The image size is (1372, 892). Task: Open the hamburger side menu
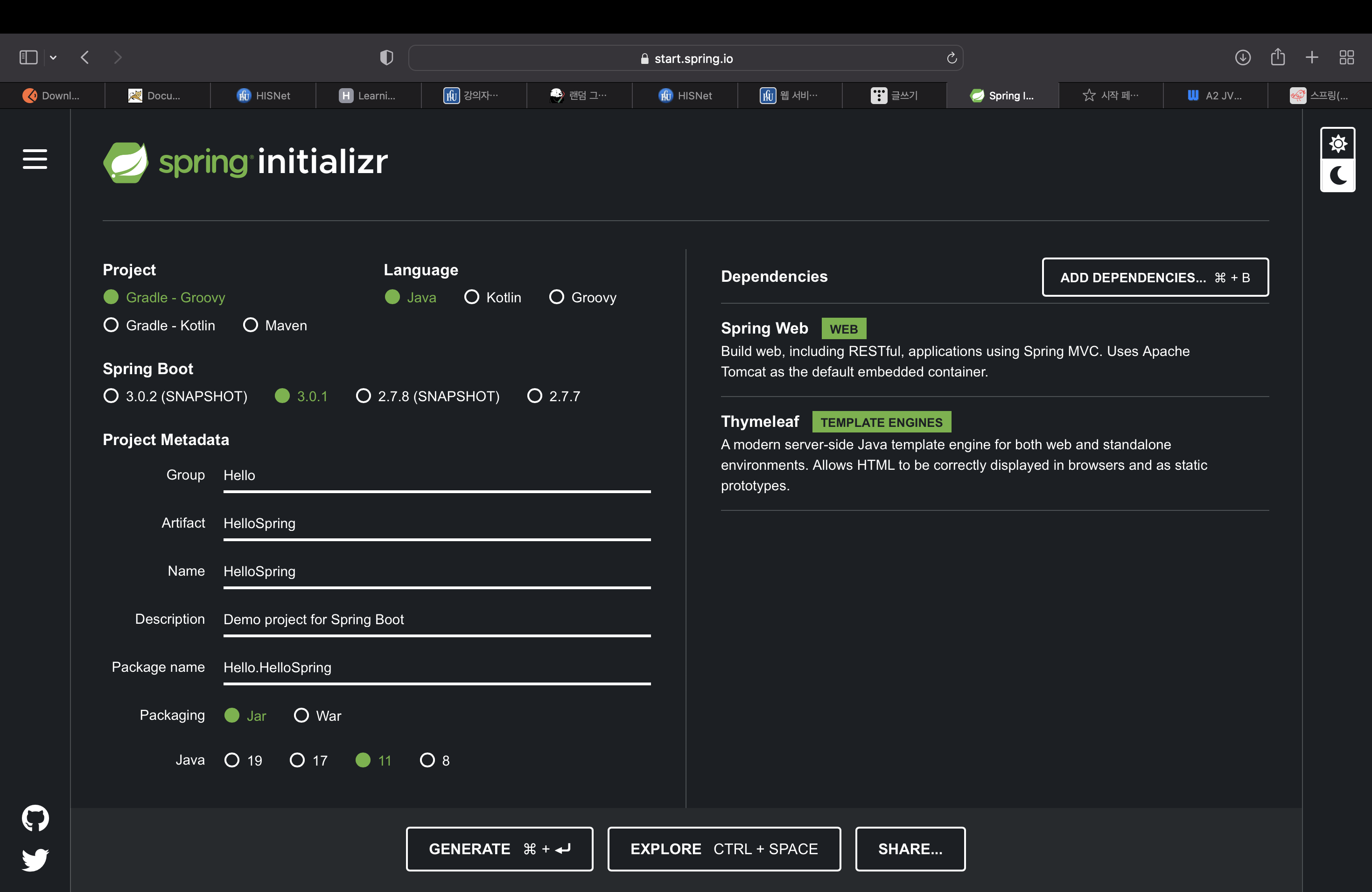pyautogui.click(x=35, y=159)
